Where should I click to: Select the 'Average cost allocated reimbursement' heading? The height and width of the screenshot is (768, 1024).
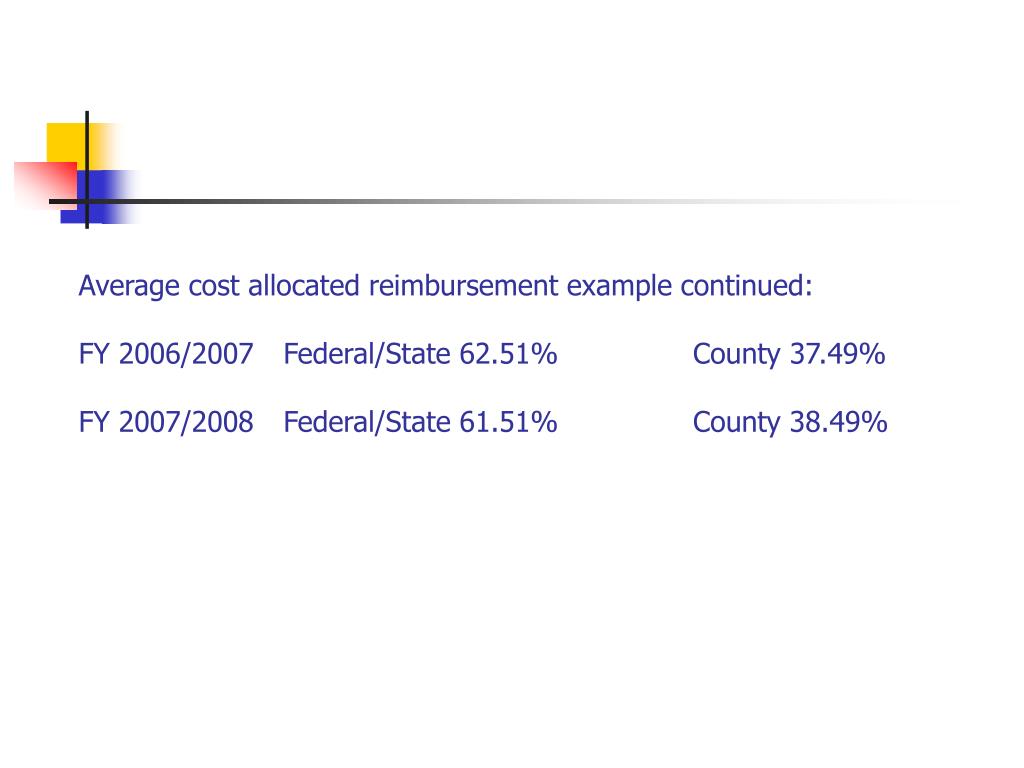(x=319, y=286)
